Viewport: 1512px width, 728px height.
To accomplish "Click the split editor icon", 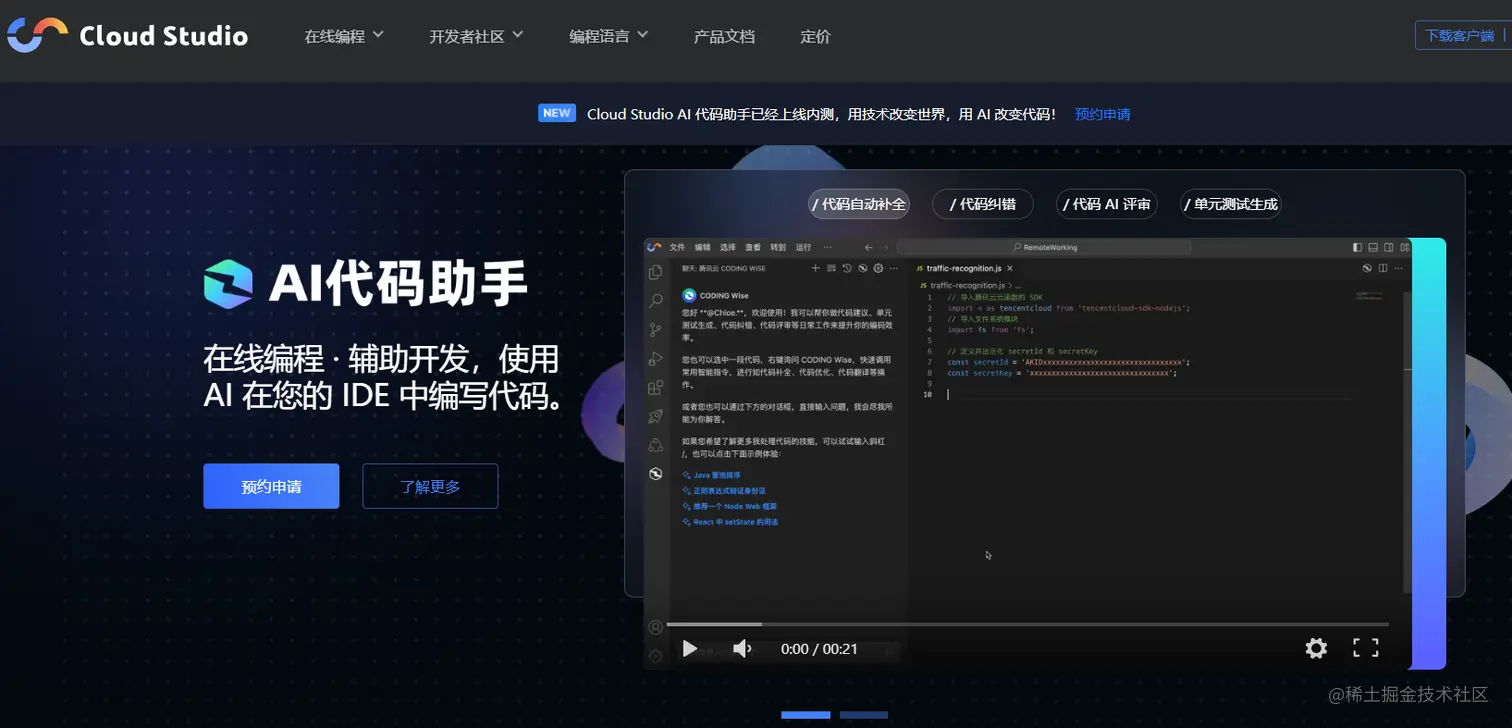I will tap(1383, 268).
